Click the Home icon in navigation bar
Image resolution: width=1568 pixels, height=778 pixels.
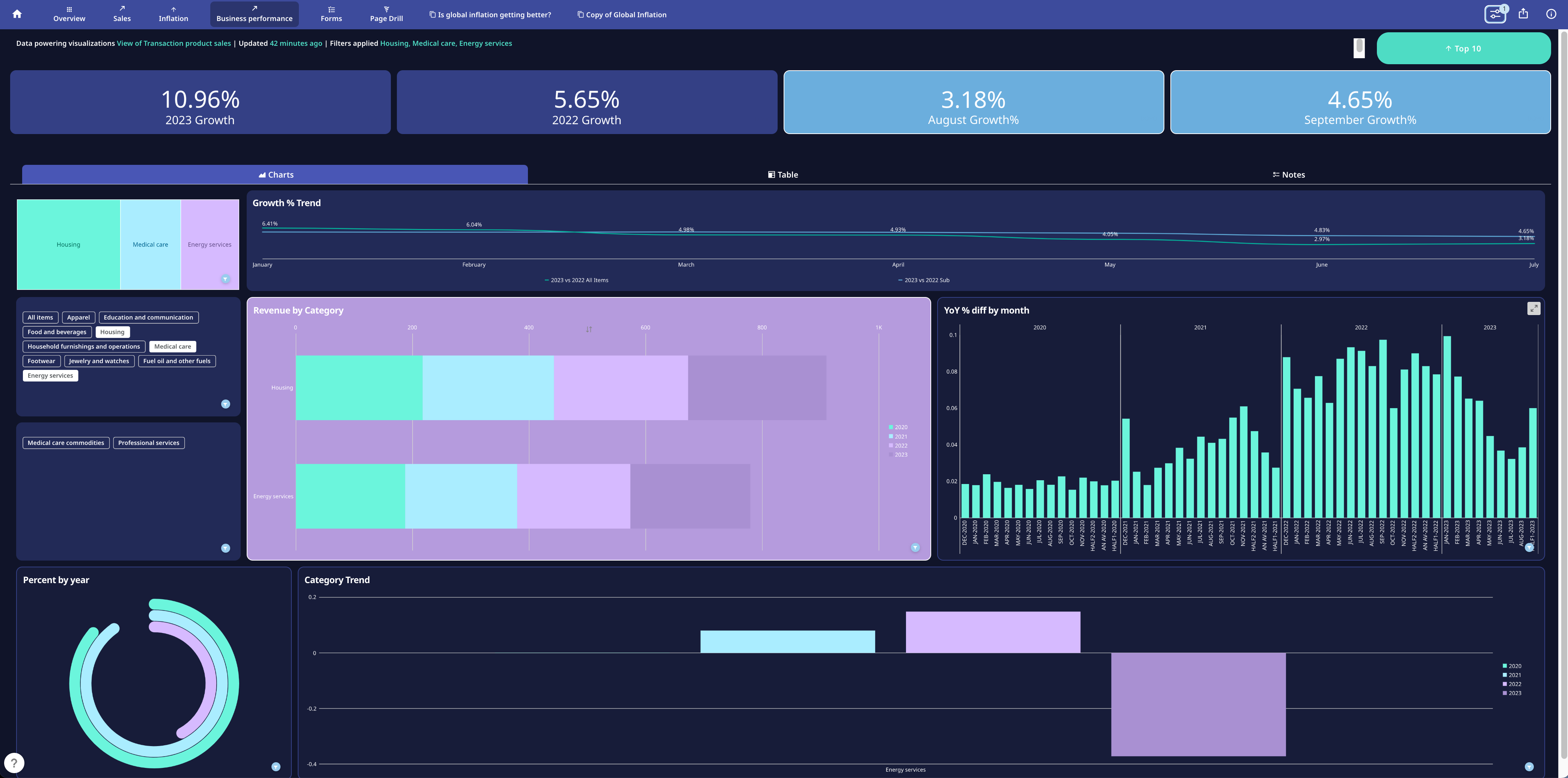(x=17, y=14)
